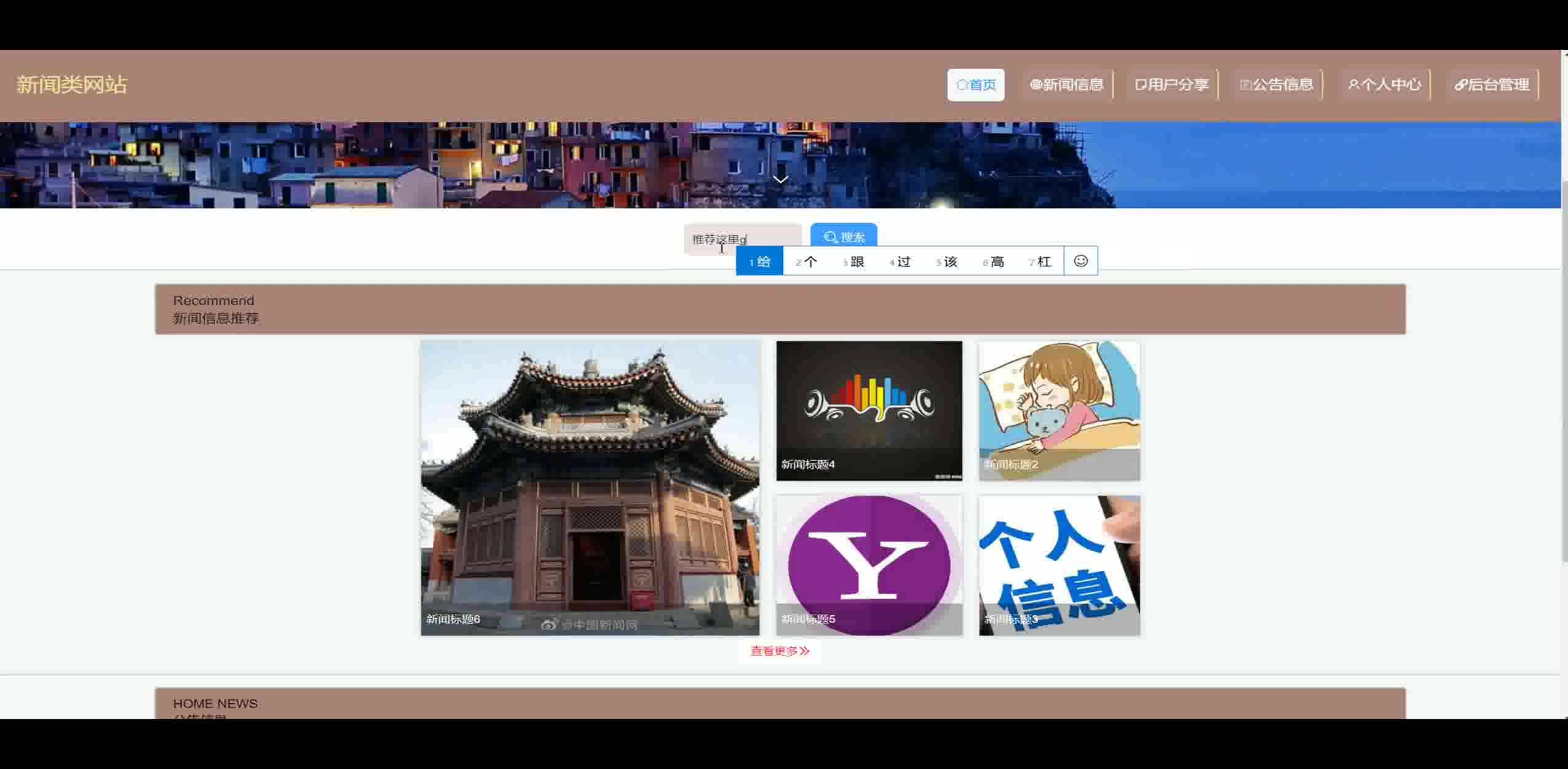Pick IME candidate 7 杠
Image resolution: width=1568 pixels, height=769 pixels.
tap(1040, 261)
